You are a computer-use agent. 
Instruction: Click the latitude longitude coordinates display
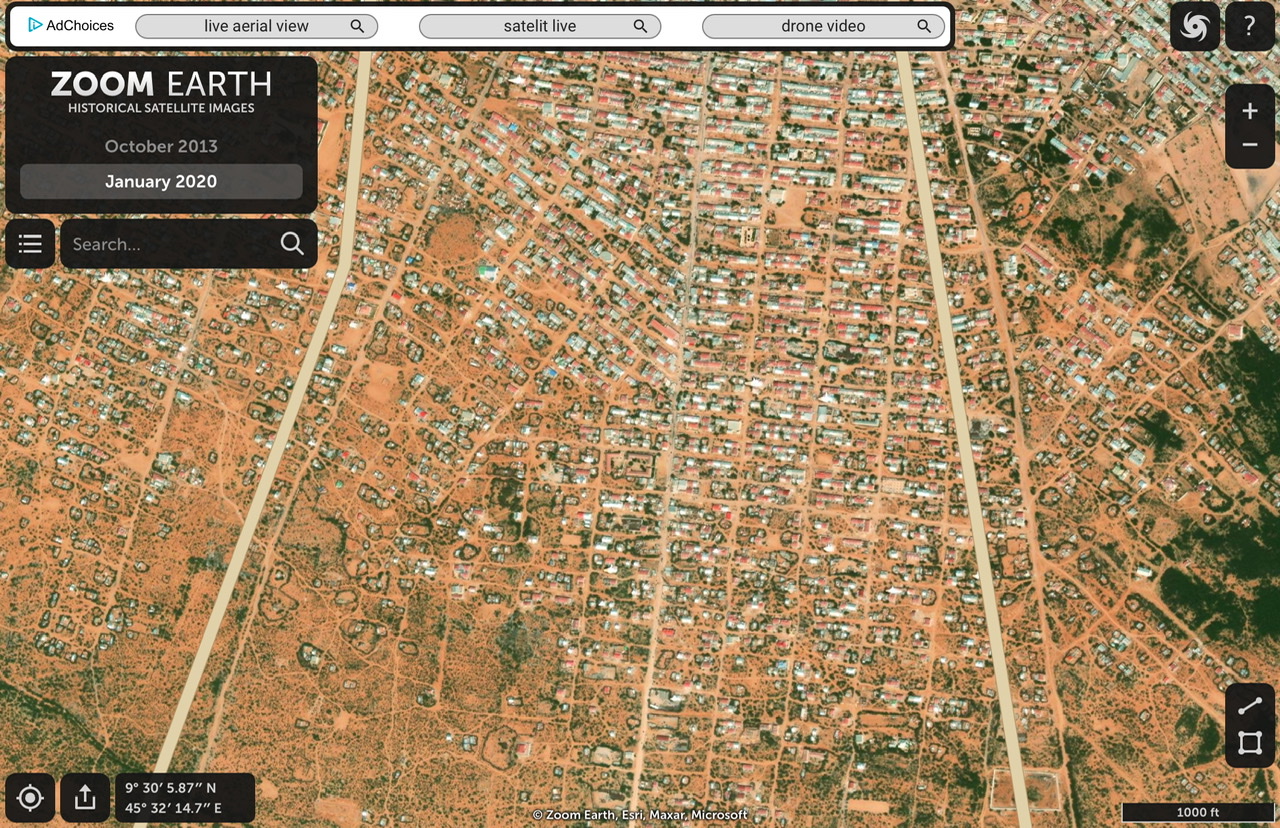point(185,798)
